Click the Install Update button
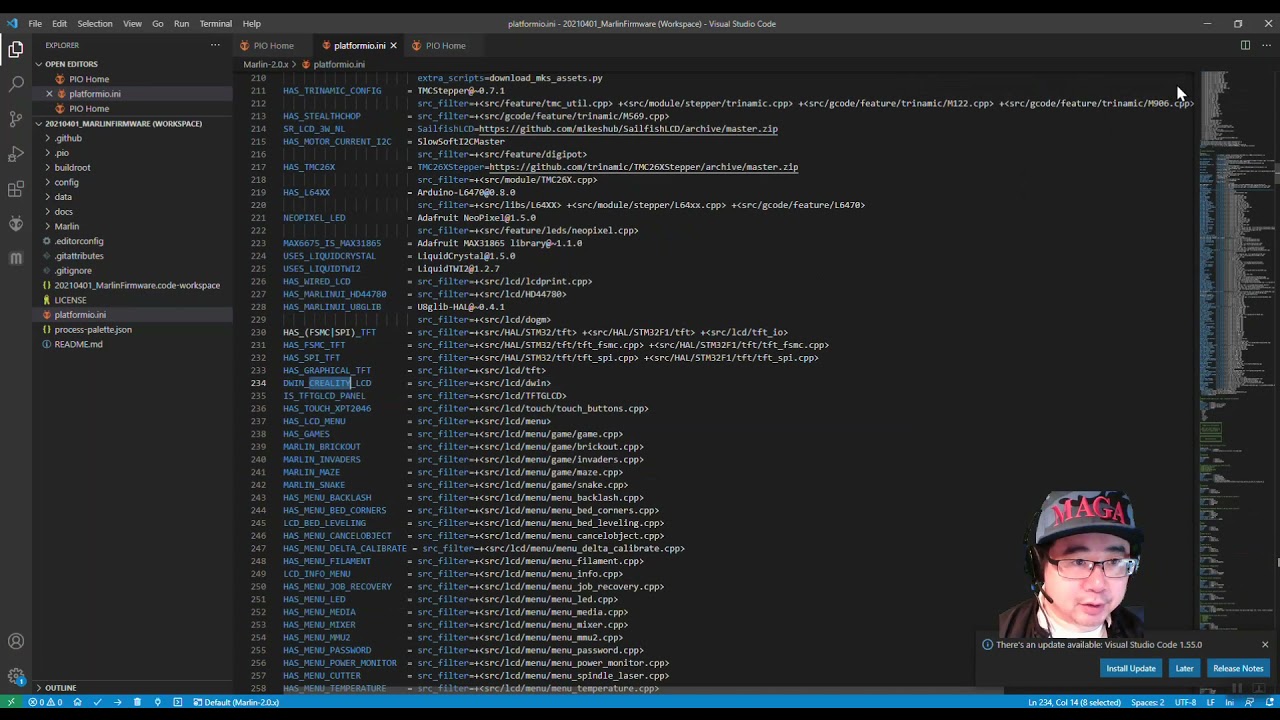 (1130, 668)
